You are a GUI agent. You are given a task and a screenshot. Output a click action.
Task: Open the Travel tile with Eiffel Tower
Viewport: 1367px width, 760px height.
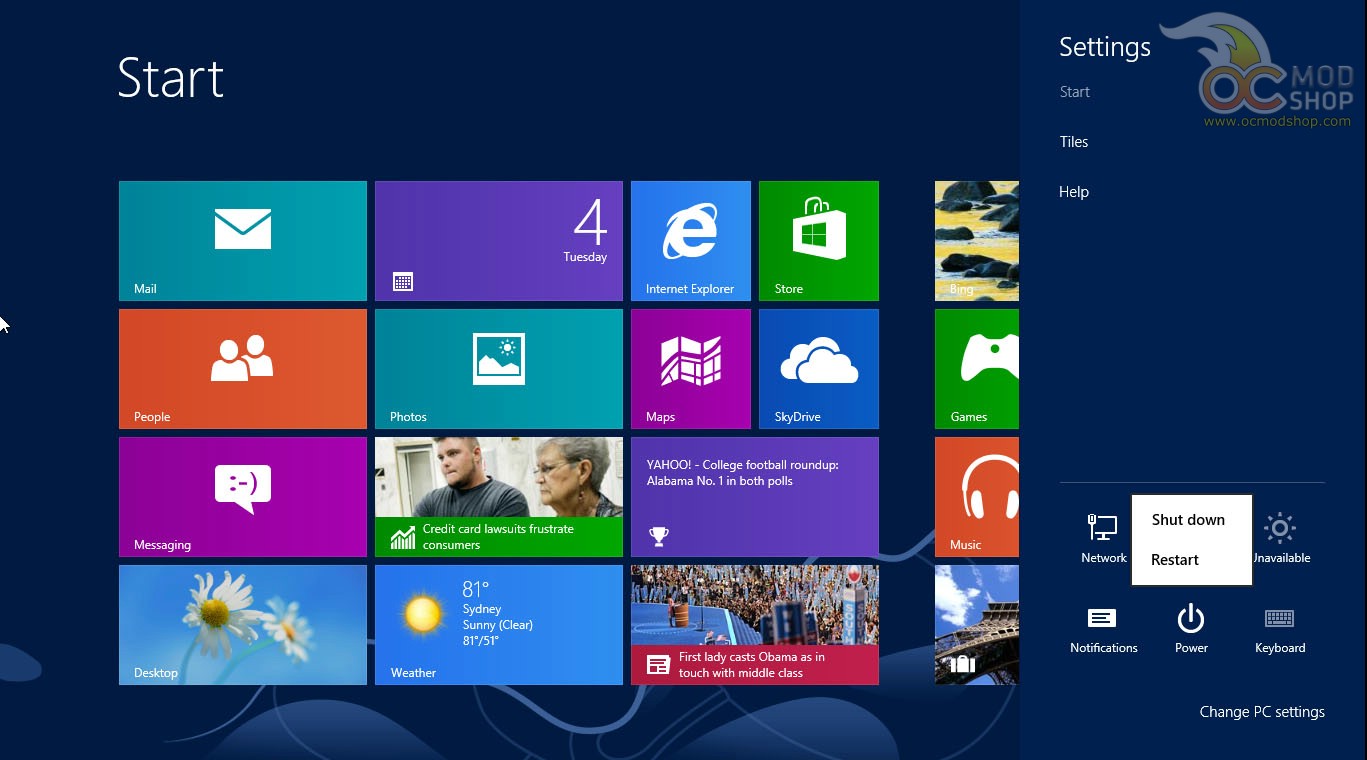pos(977,625)
